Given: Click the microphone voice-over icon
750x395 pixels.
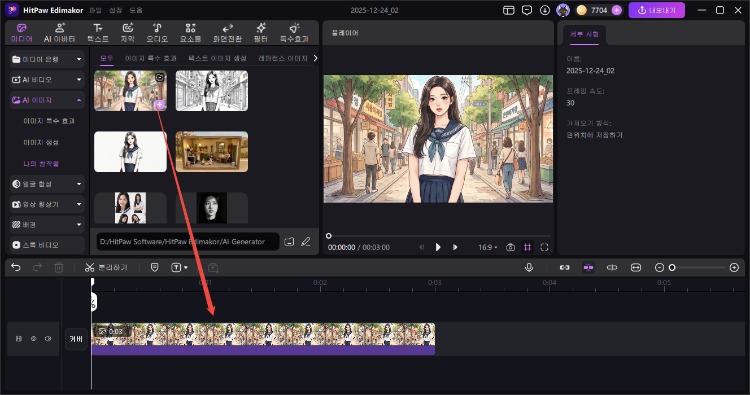Looking at the screenshot, I should 529,267.
